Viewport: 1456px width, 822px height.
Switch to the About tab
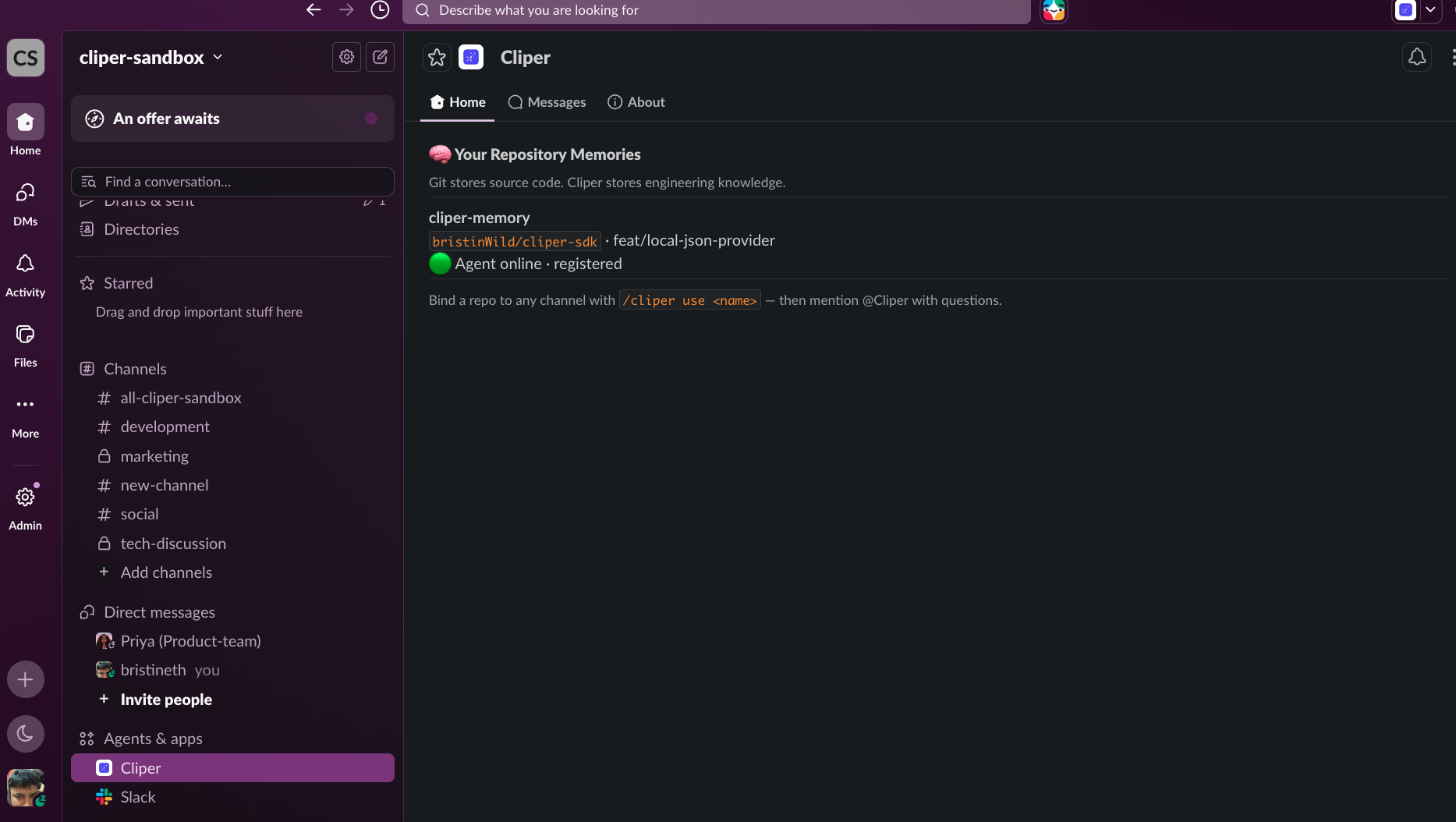636,102
